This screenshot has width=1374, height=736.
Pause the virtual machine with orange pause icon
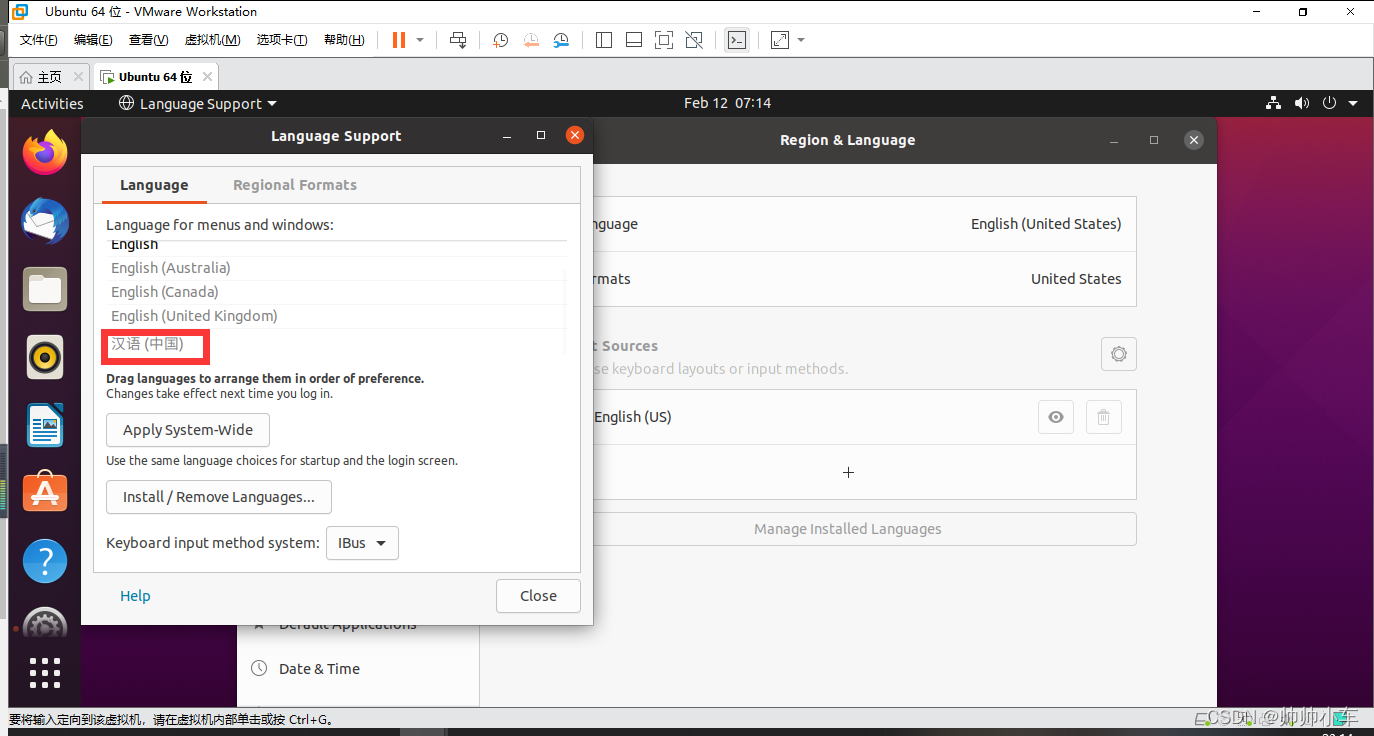399,40
